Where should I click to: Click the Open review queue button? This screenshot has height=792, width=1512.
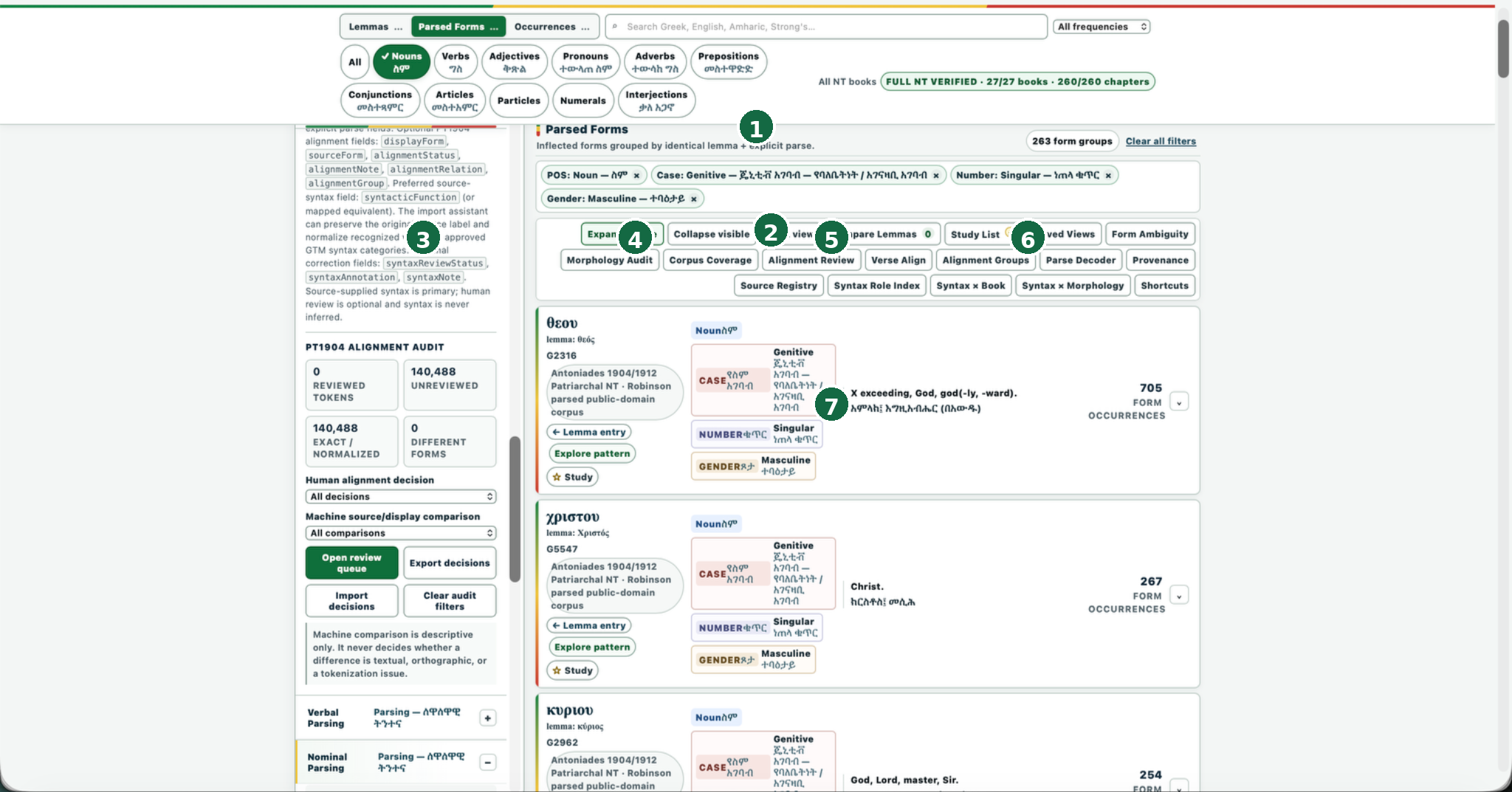351,563
